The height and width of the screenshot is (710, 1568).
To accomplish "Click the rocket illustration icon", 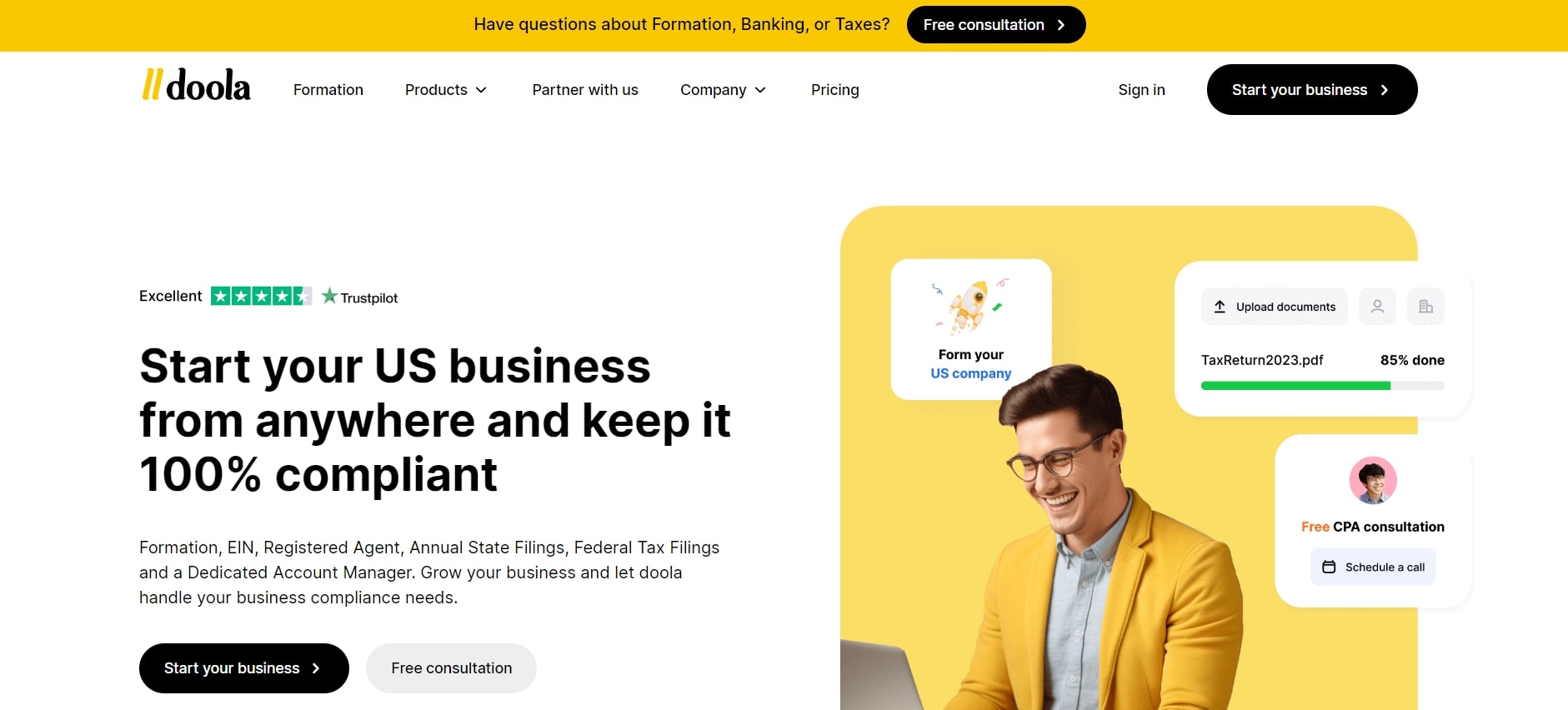I will [970, 307].
